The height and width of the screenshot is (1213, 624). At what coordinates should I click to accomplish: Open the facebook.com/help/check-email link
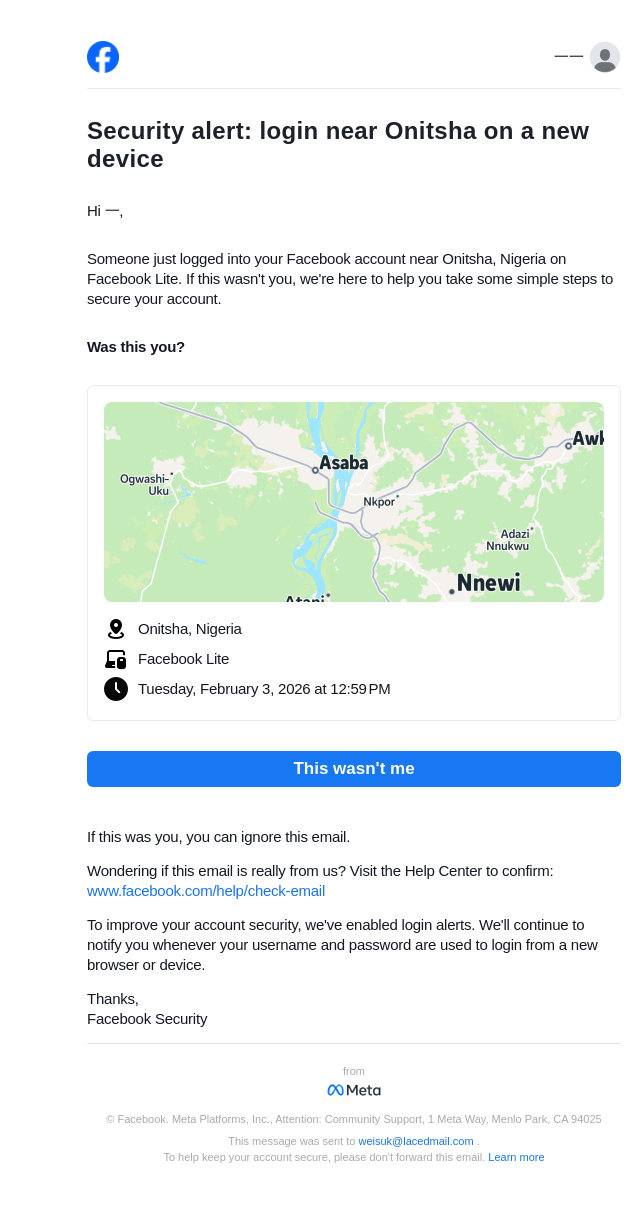pyautogui.click(x=206, y=891)
